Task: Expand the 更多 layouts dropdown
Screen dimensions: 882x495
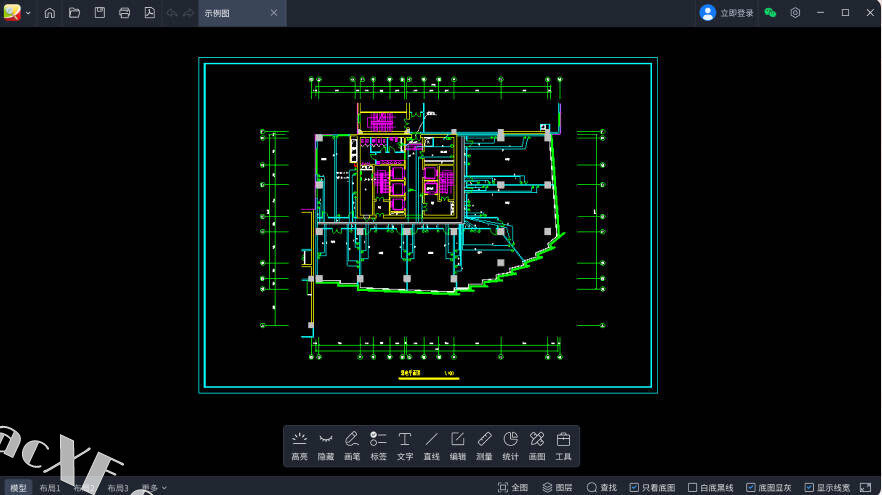Action: [154, 488]
